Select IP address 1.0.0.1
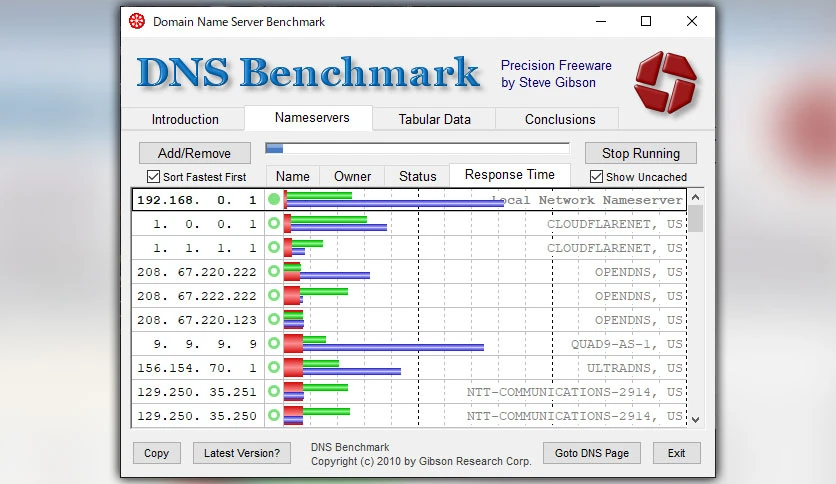Screen dimensions: 836x484 tap(205, 224)
